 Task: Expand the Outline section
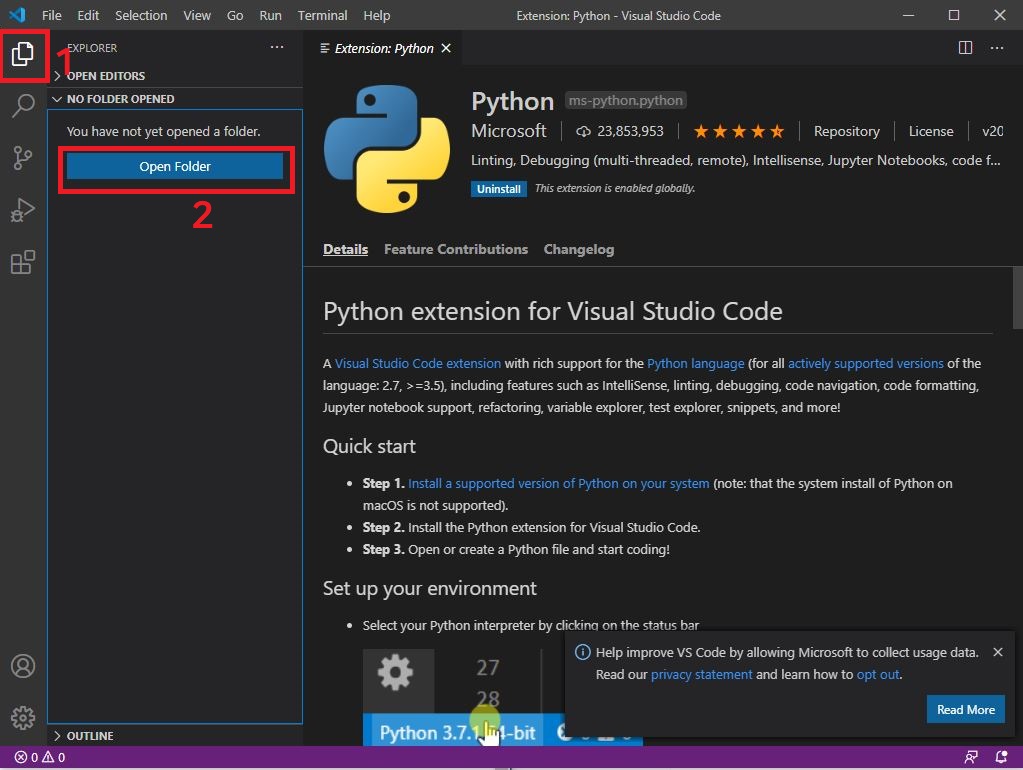[x=84, y=735]
